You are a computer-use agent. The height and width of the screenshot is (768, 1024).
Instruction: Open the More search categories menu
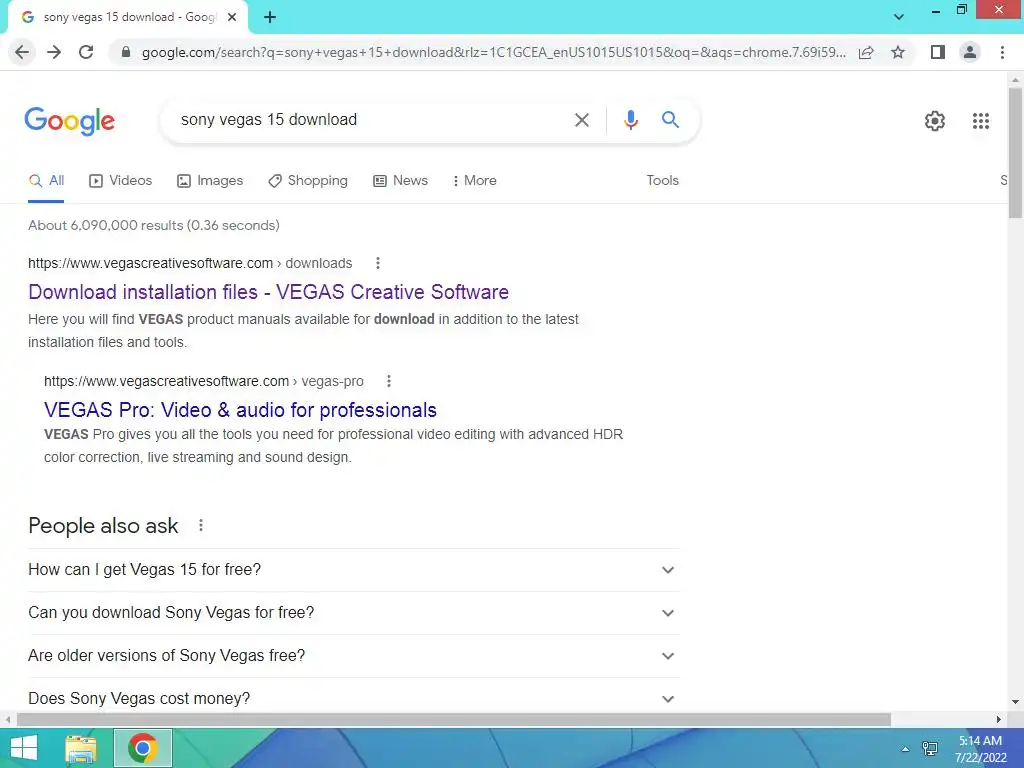475,181
